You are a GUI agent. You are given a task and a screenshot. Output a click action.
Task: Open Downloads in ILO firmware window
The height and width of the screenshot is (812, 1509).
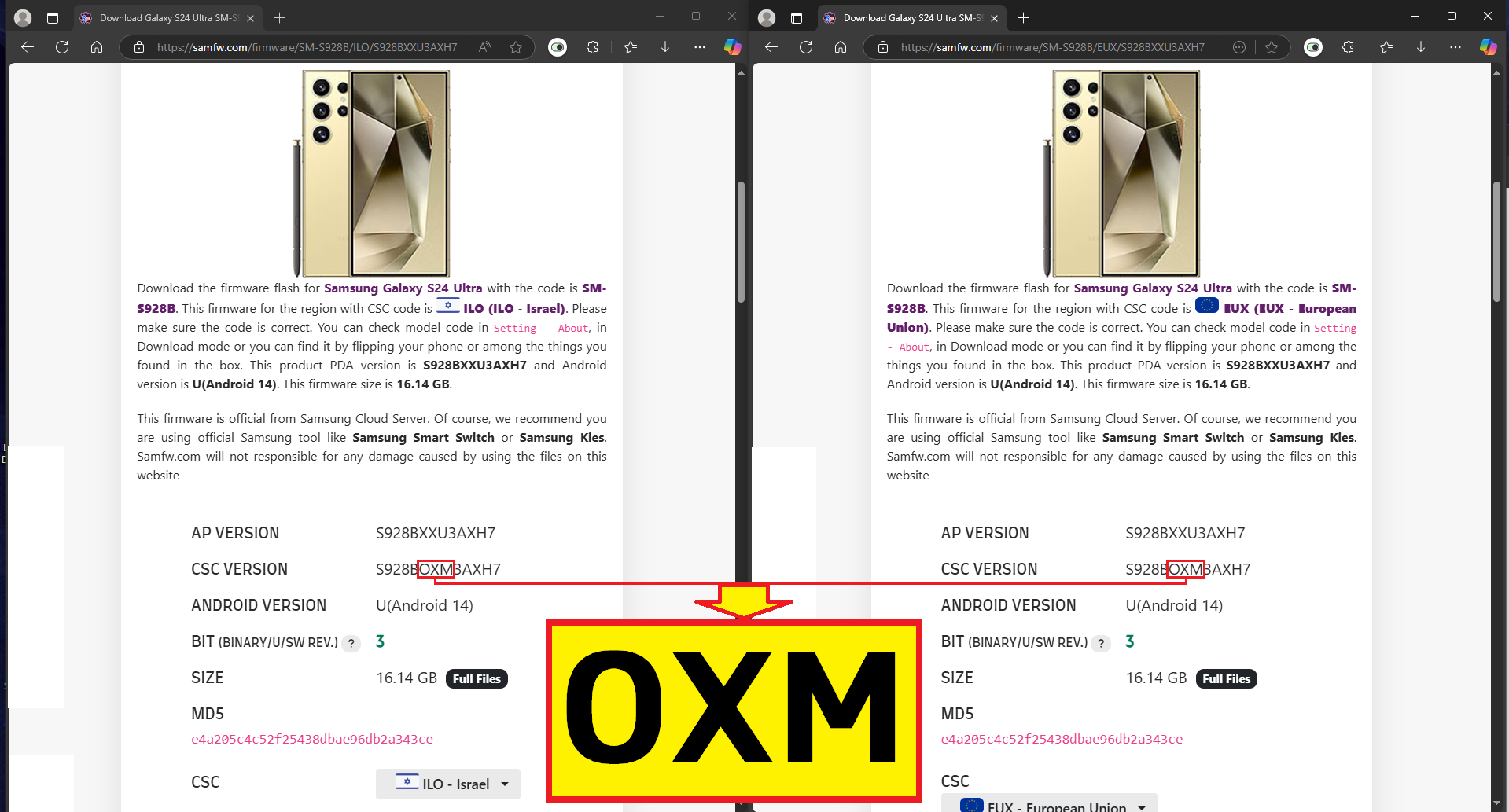[x=665, y=47]
